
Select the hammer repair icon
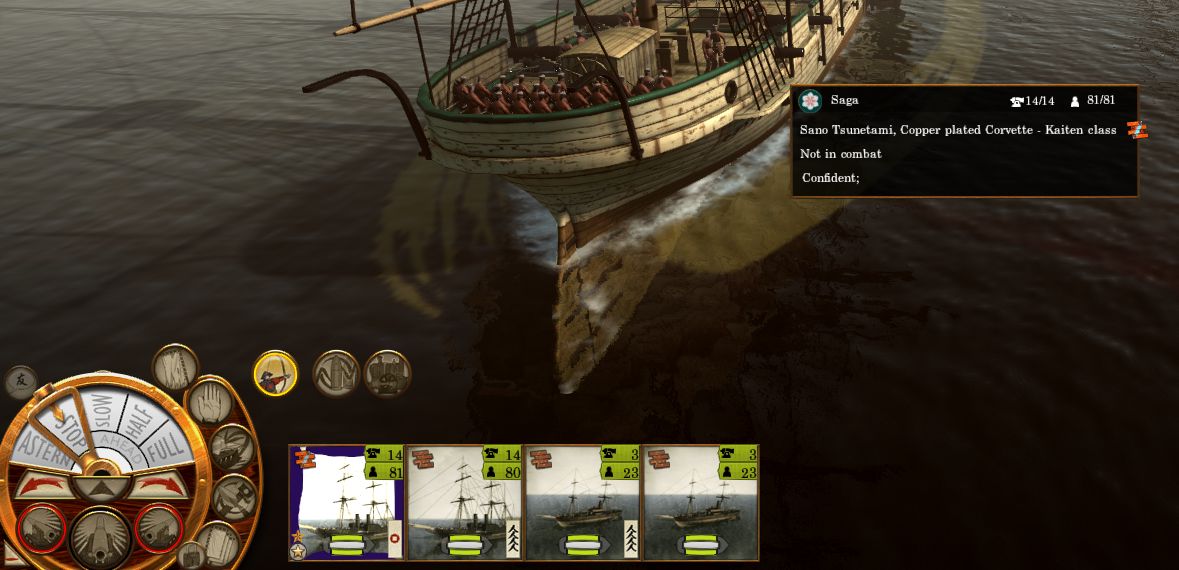[x=234, y=497]
